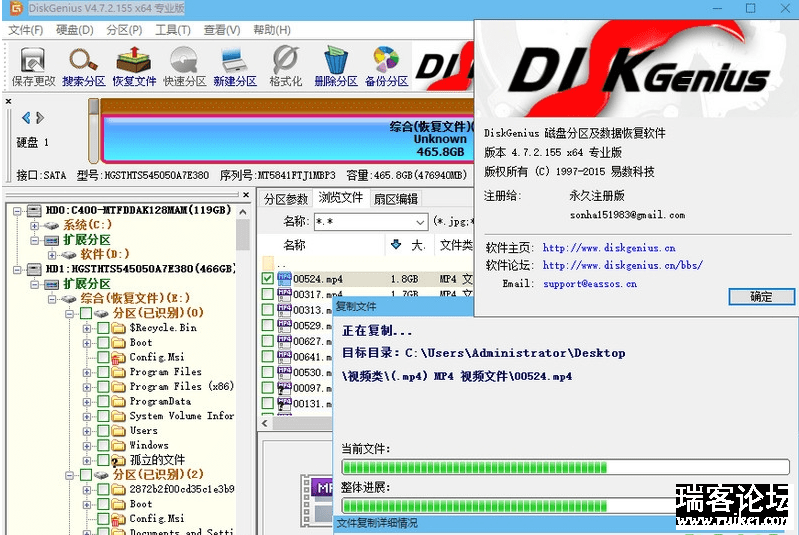This screenshot has width=799, height=535.
Task: Go to next disk with right arrow
Action: pyautogui.click(x=40, y=118)
